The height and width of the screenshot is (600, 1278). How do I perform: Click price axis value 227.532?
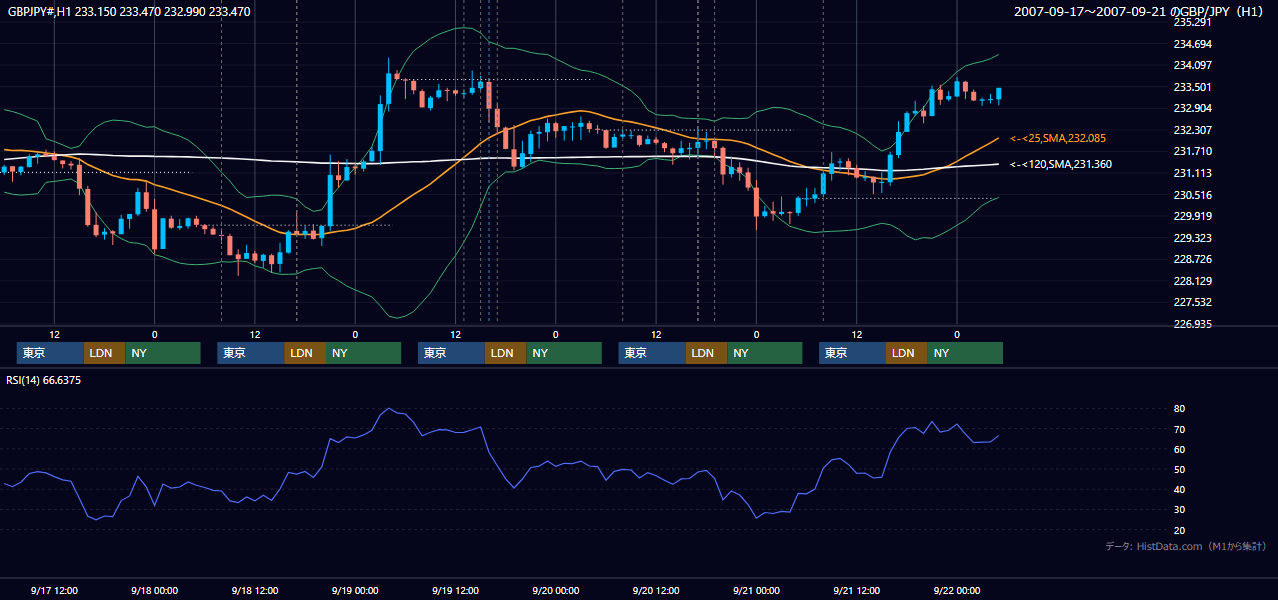pyautogui.click(x=1192, y=302)
